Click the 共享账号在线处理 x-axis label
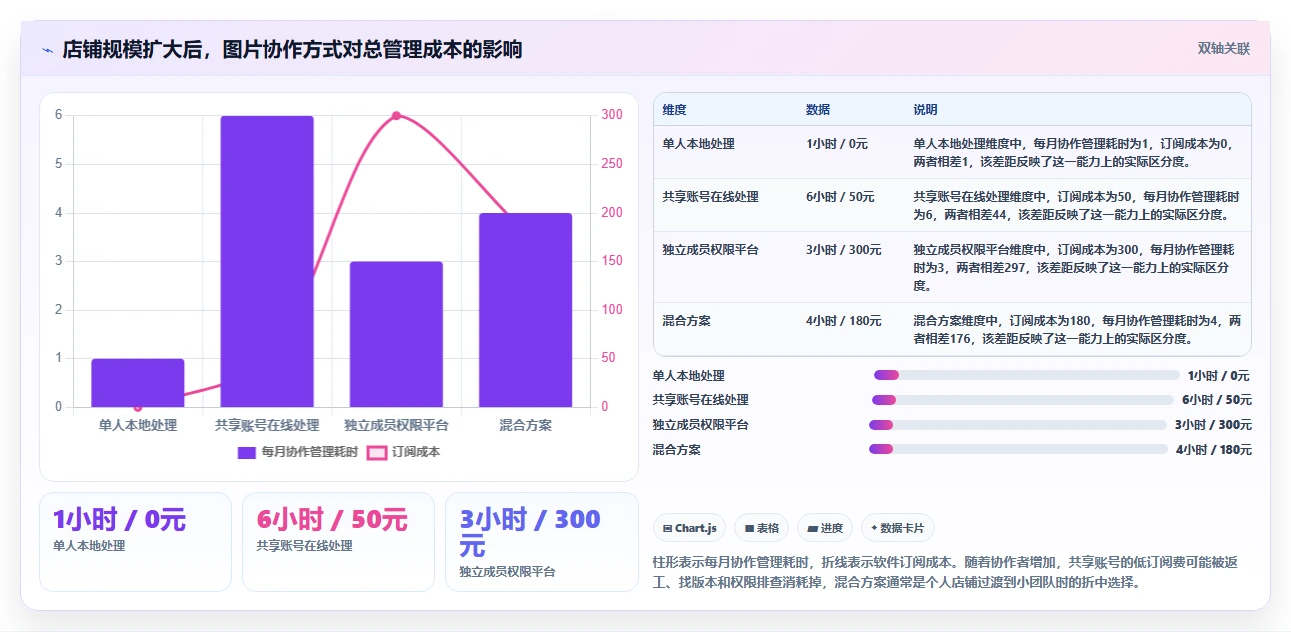Image resolution: width=1291 pixels, height=632 pixels. [267, 425]
